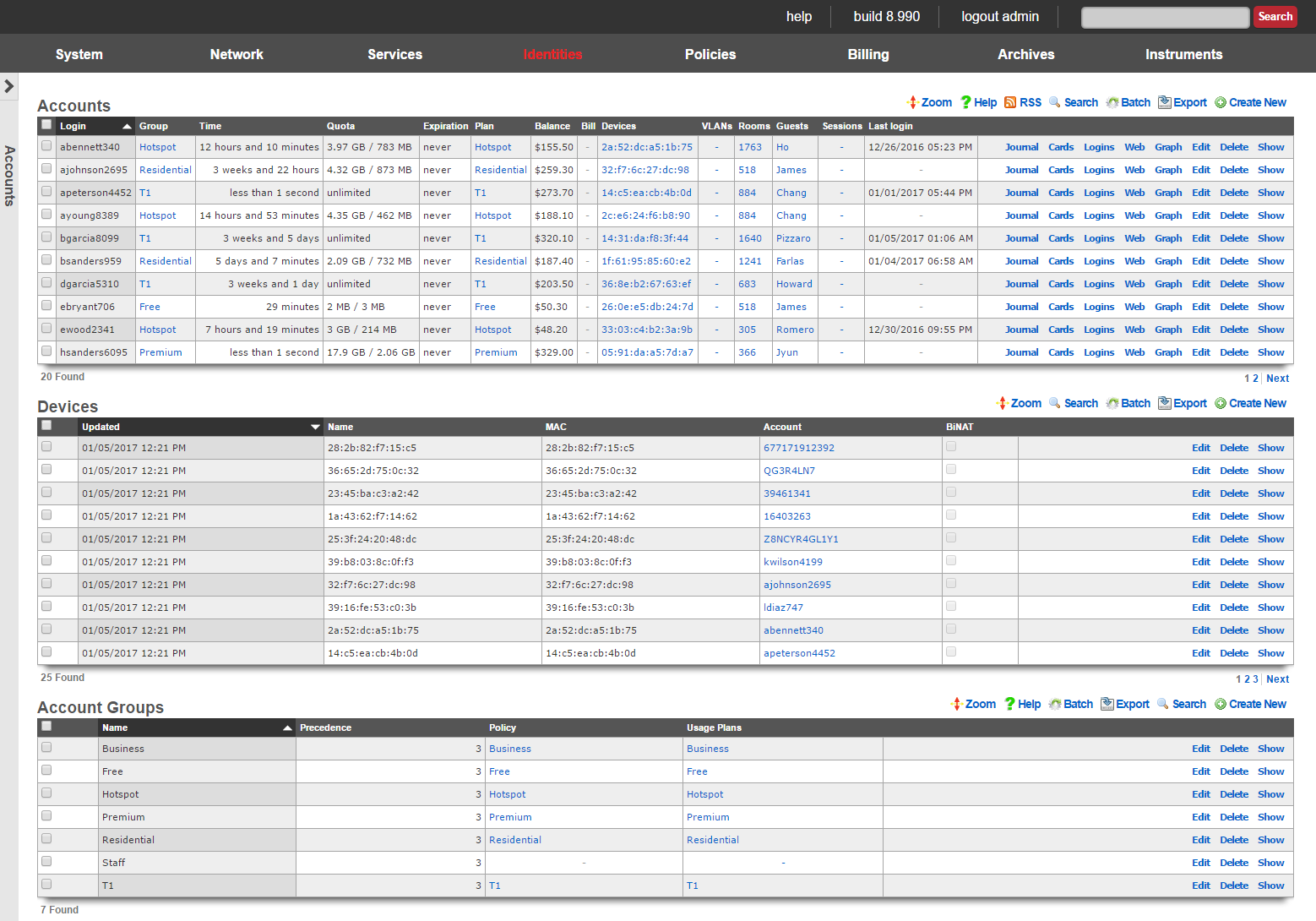
Task: Click the Search magnifier in Account Groups
Action: [x=1163, y=704]
